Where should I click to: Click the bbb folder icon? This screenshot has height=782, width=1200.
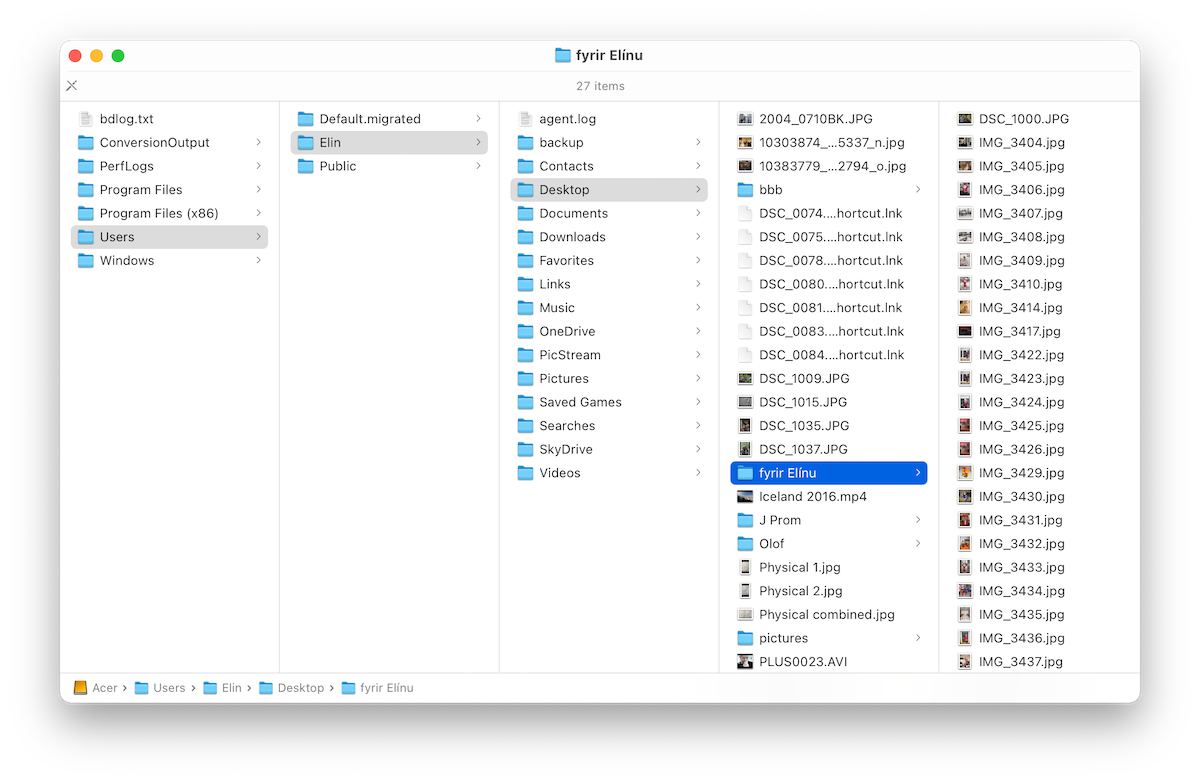click(745, 189)
